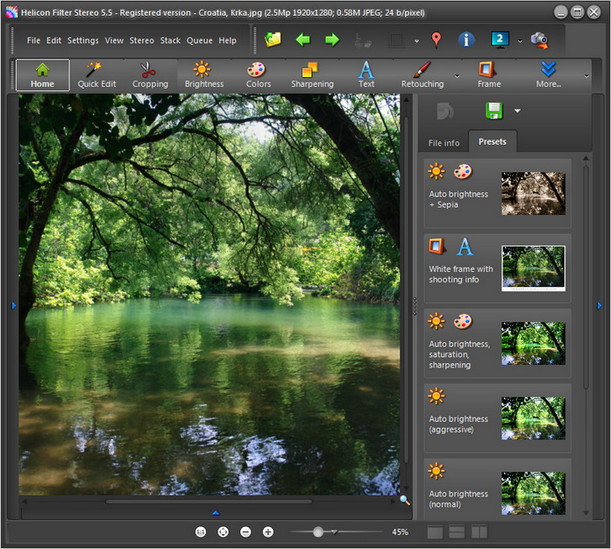This screenshot has width=611, height=549.
Task: Click the blue information icon
Action: pos(466,40)
